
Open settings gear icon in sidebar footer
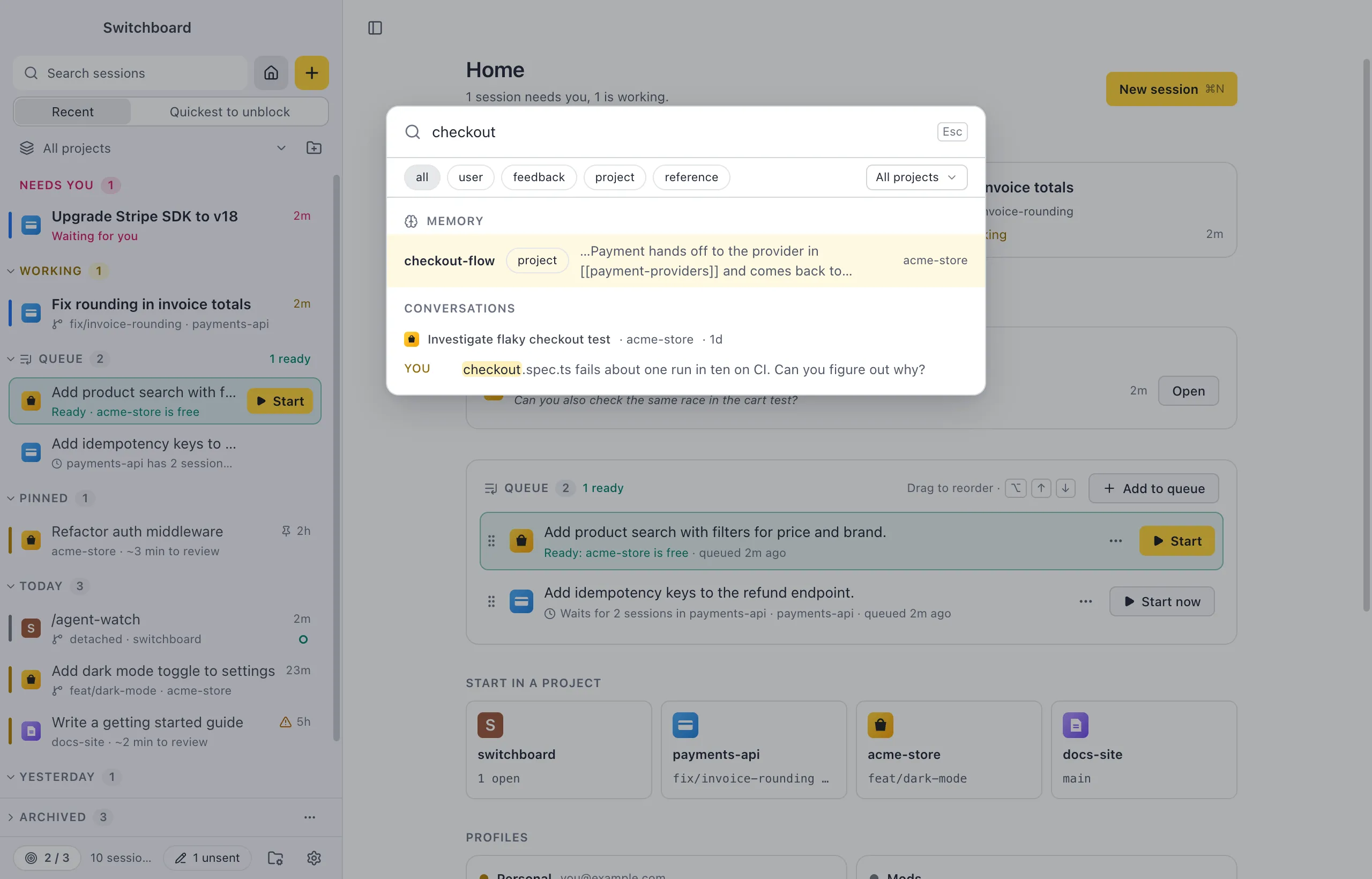[314, 858]
